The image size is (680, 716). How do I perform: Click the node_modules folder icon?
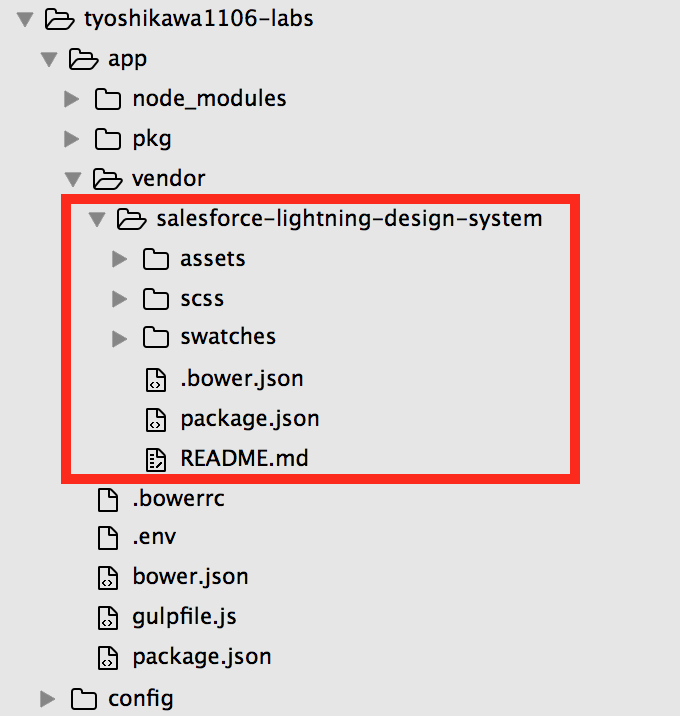108,99
